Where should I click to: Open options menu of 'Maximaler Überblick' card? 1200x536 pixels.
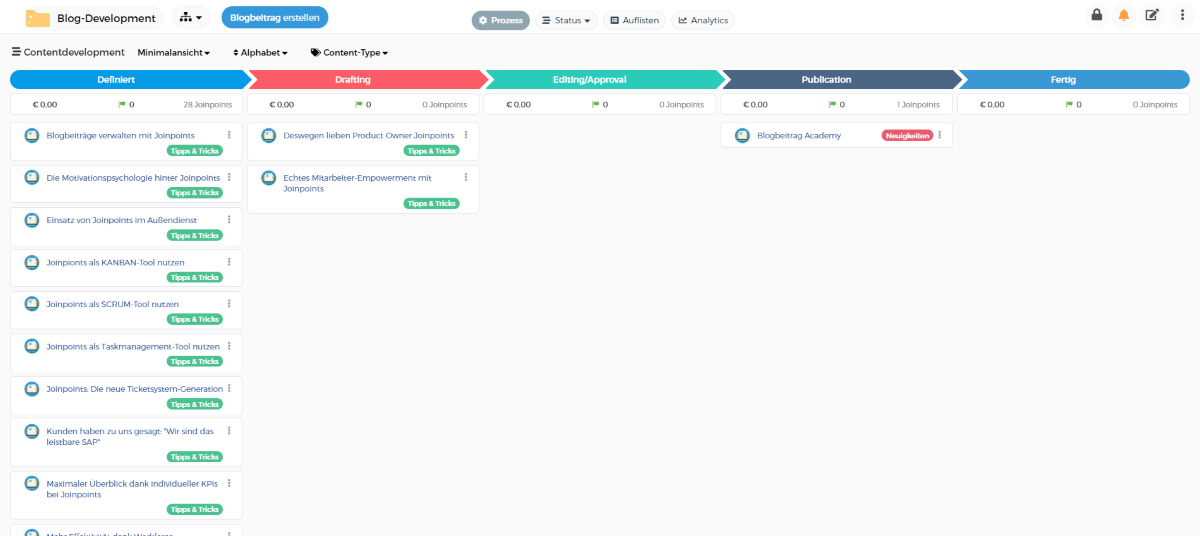point(229,483)
